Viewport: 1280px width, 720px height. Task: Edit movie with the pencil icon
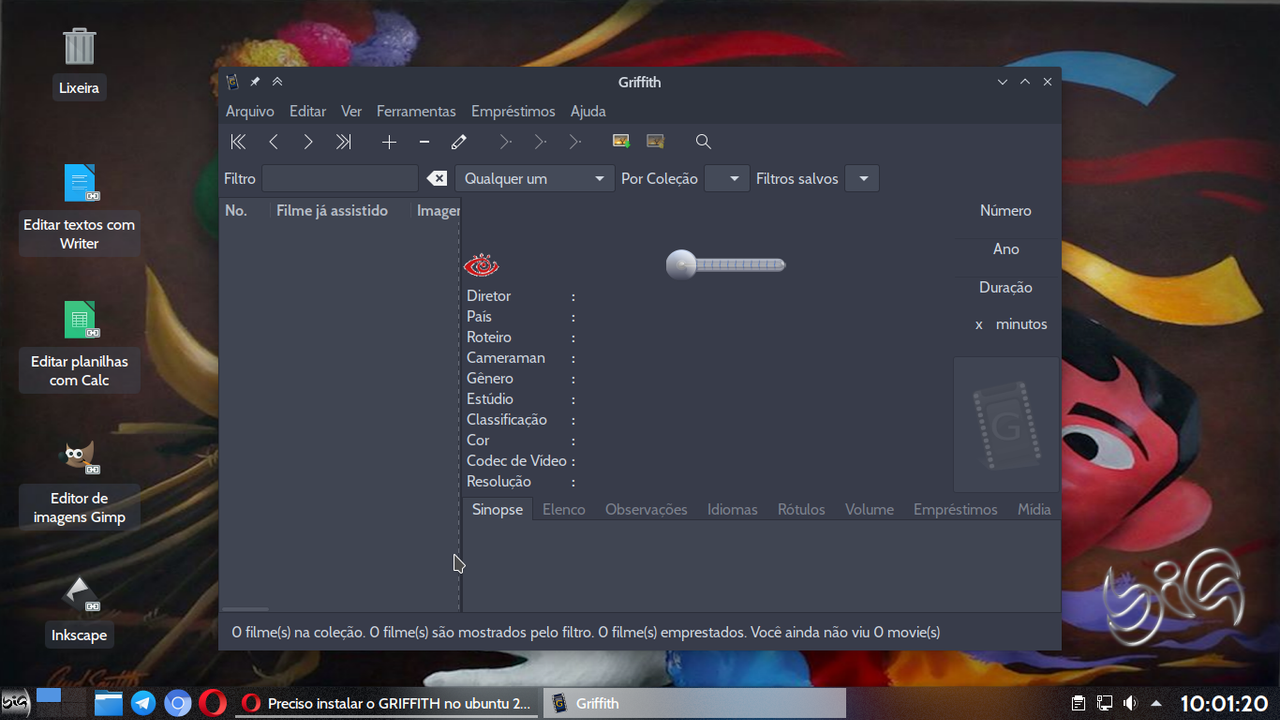click(x=459, y=142)
